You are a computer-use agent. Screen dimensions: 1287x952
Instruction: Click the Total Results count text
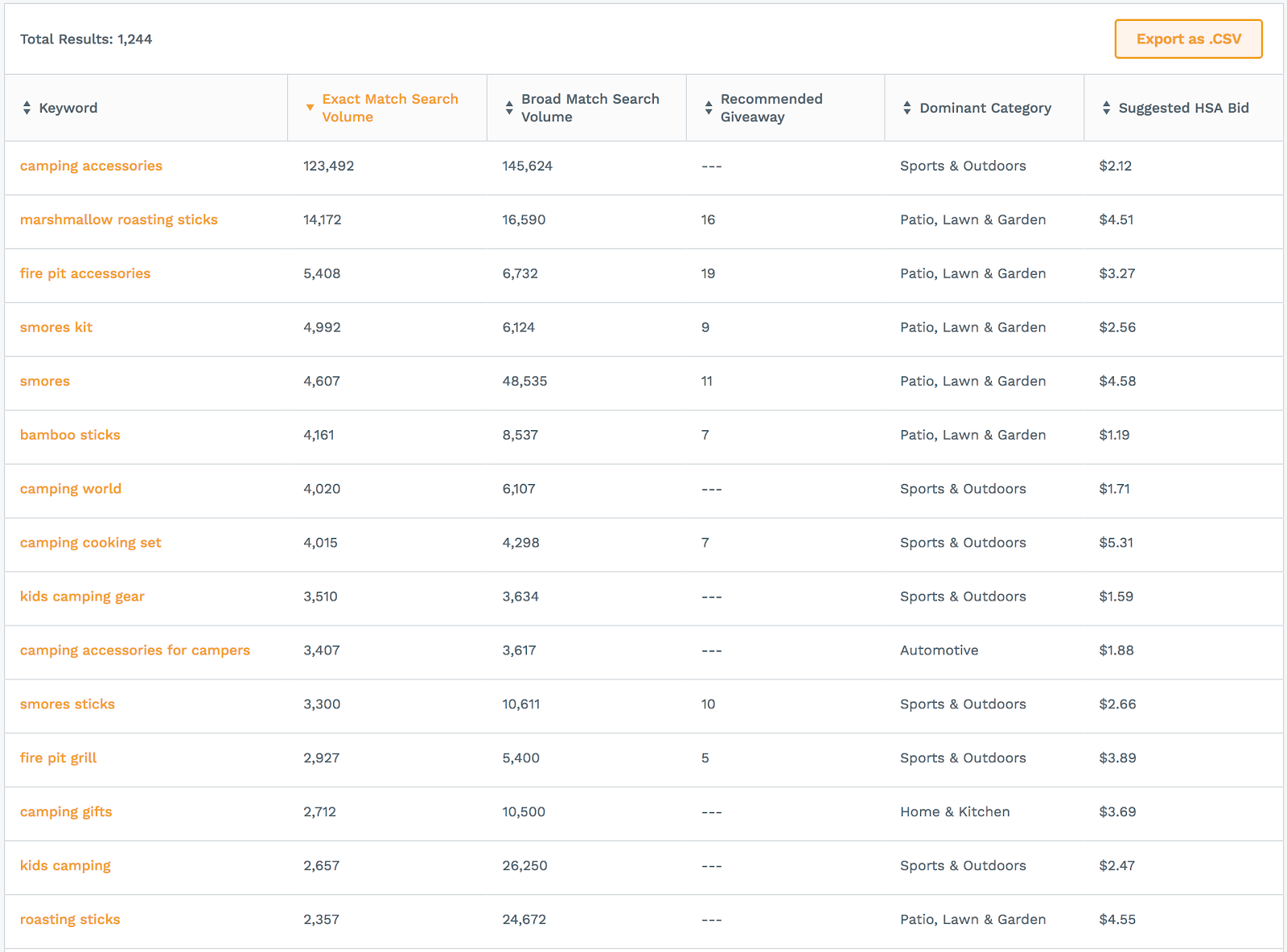[x=86, y=39]
